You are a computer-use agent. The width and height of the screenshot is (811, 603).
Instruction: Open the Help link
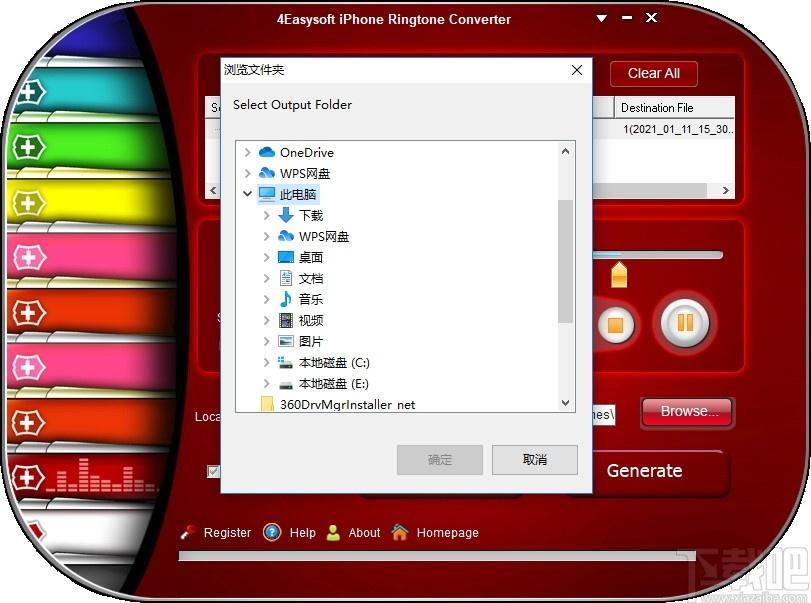[303, 533]
